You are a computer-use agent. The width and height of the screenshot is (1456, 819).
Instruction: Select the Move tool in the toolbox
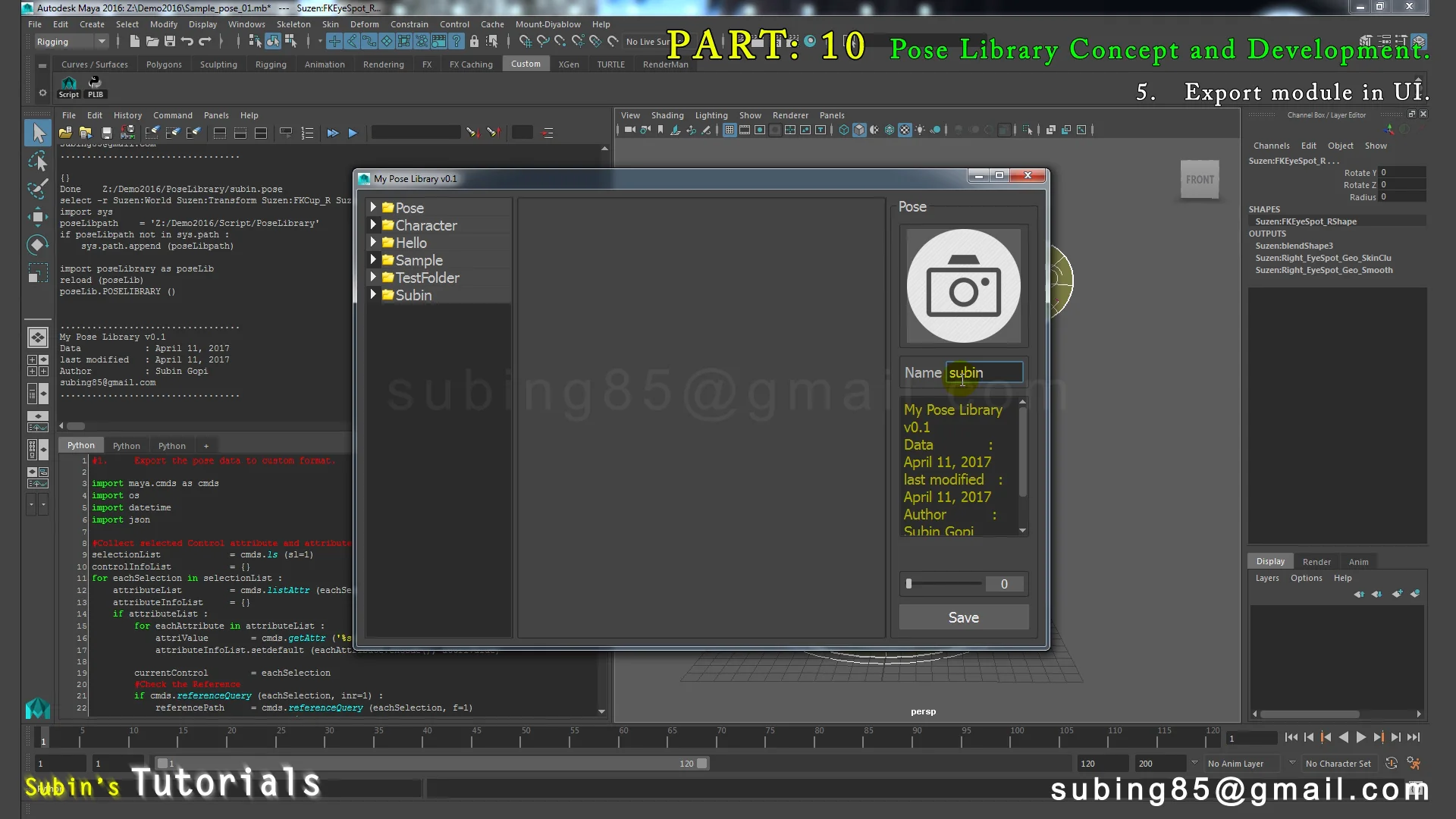coord(38,218)
